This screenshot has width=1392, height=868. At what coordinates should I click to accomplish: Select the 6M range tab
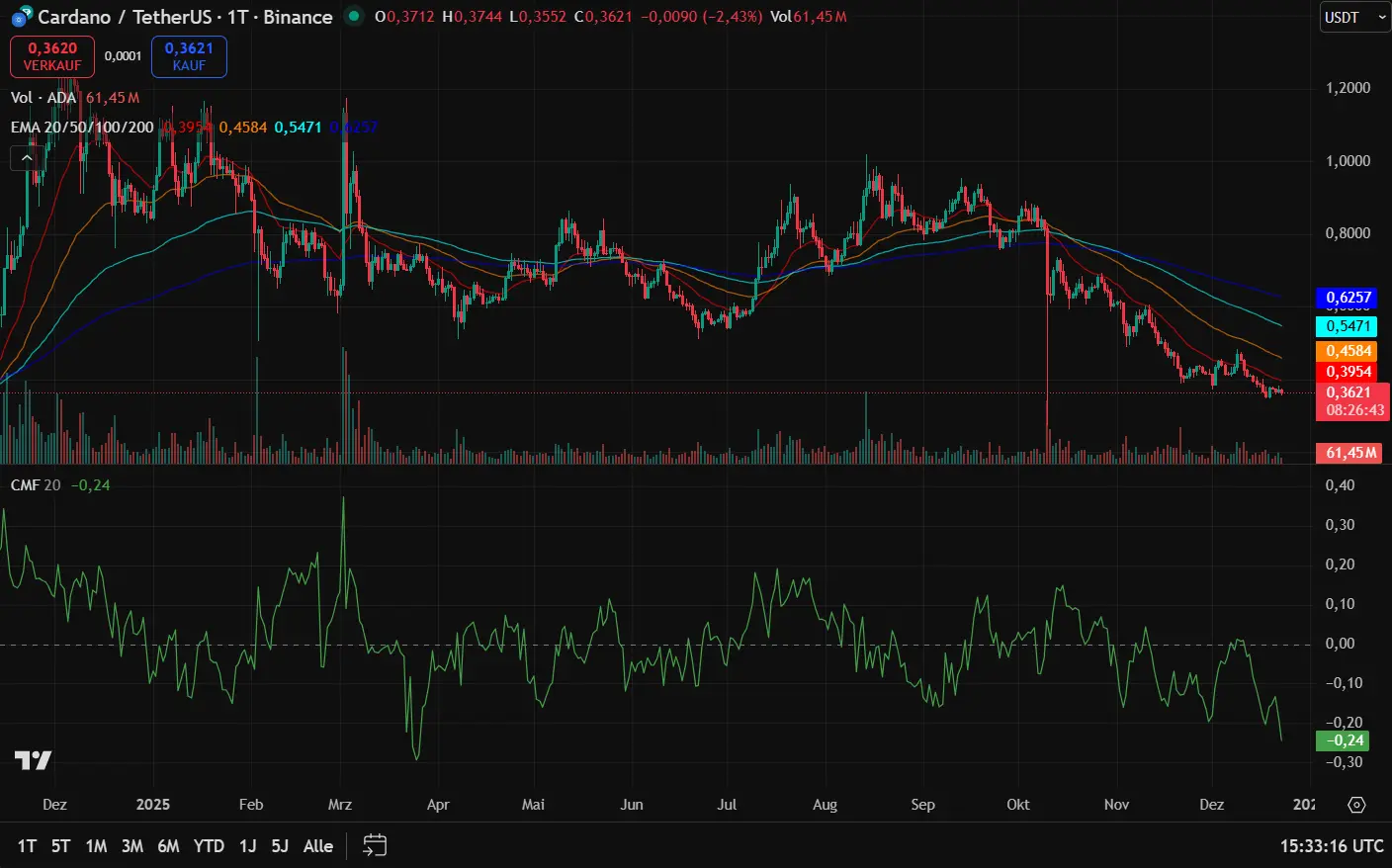168,846
